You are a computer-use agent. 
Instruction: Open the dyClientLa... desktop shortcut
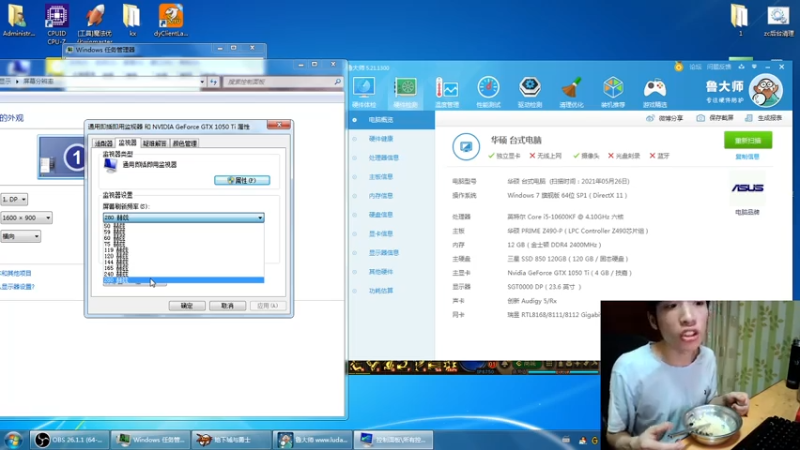pos(171,21)
